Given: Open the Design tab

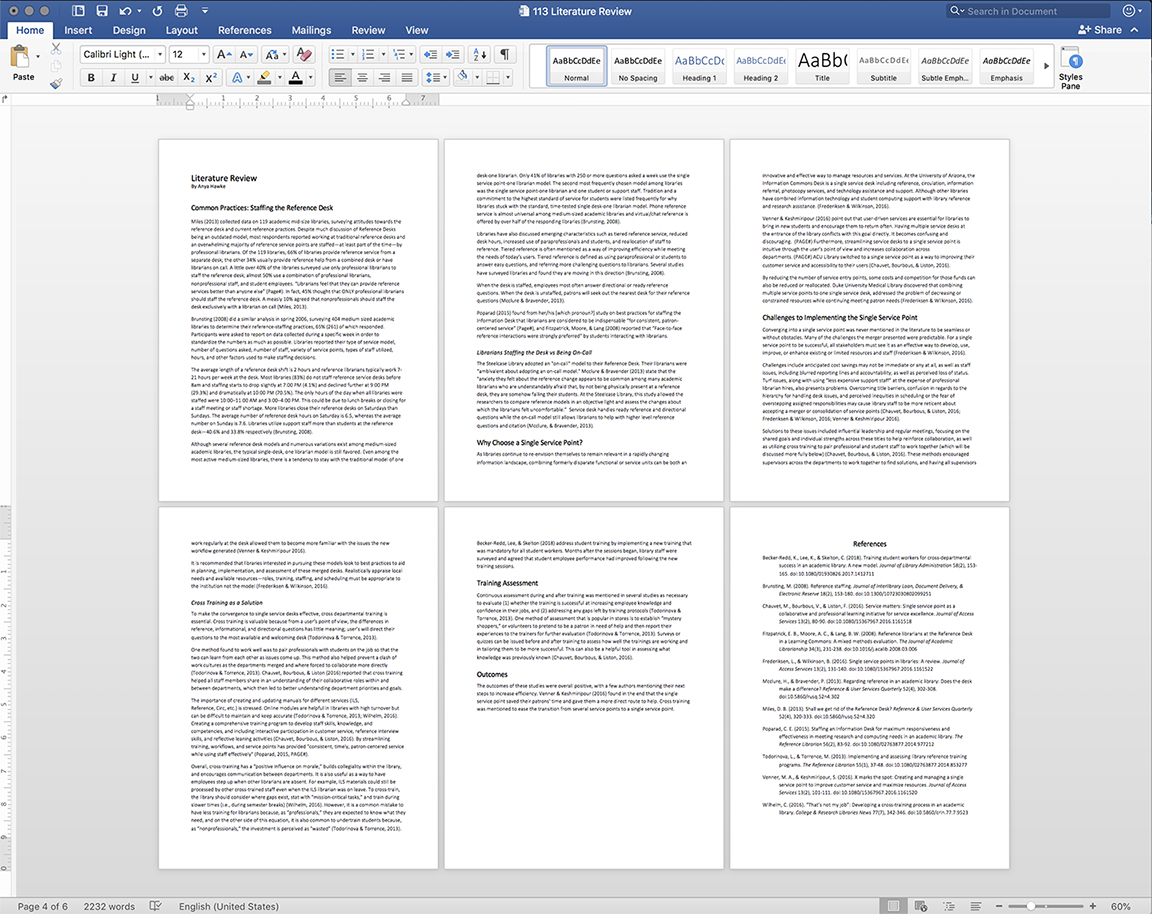Looking at the screenshot, I should pyautogui.click(x=129, y=30).
